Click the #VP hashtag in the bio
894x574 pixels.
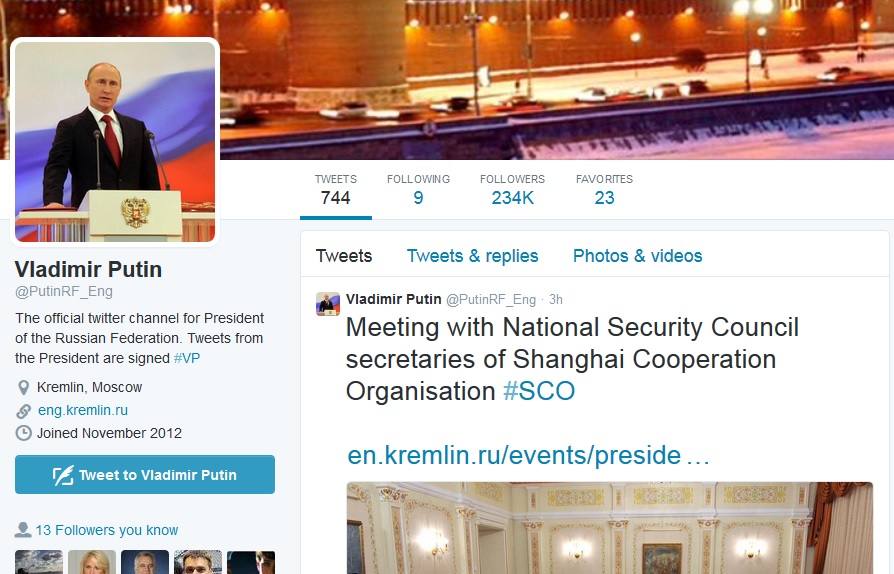coord(187,359)
